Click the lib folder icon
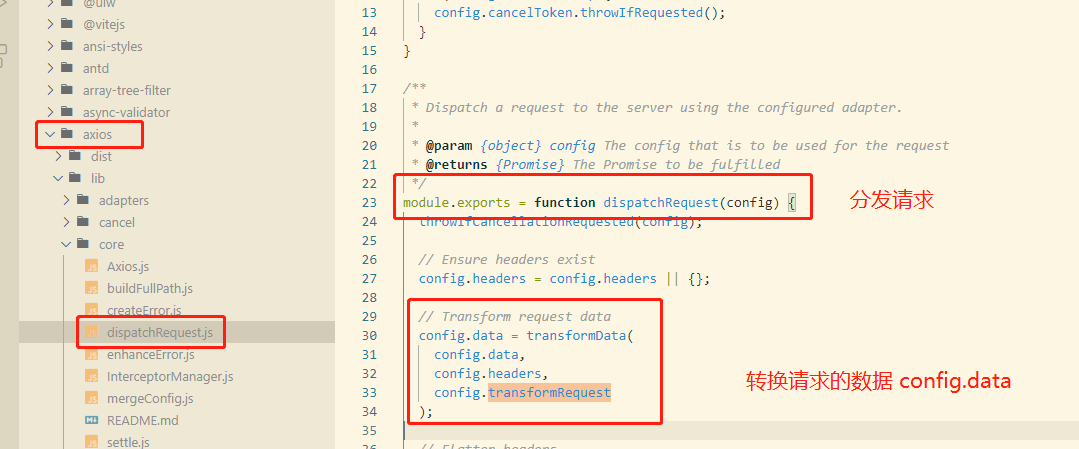Viewport: 1079px width, 449px height. (x=75, y=178)
